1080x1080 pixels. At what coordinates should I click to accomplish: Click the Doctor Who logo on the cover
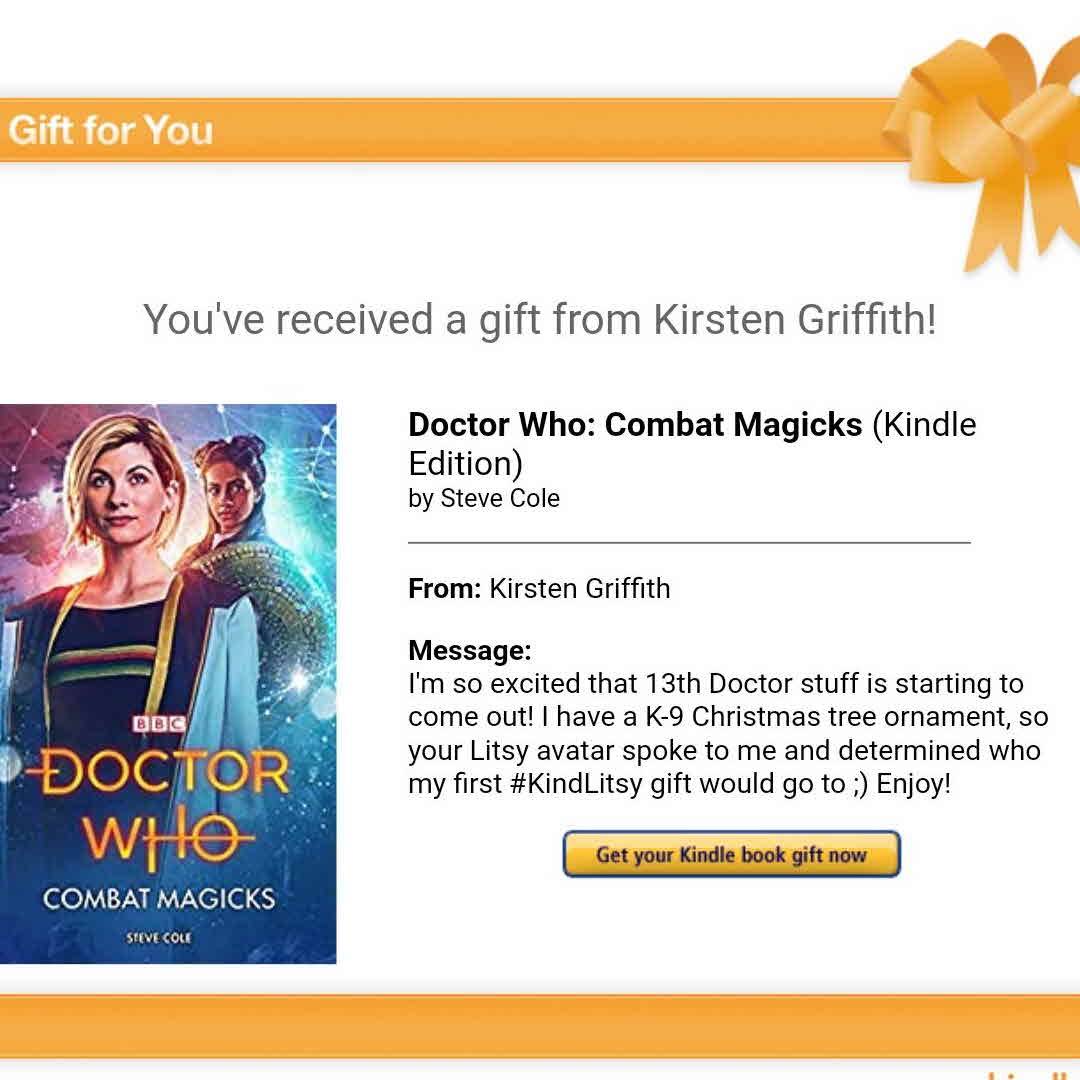coord(160,806)
